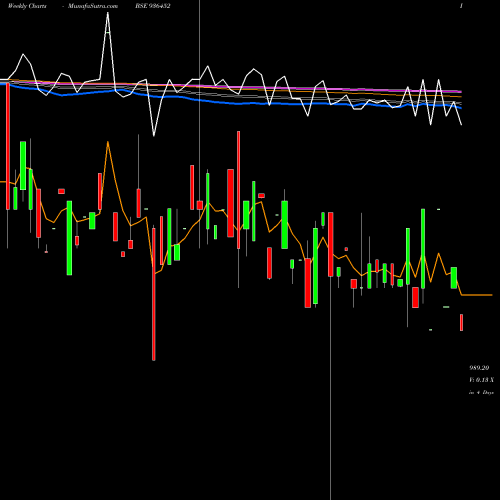
Task: Click the 'V: 0.13 X' volume text
Action: [481, 380]
